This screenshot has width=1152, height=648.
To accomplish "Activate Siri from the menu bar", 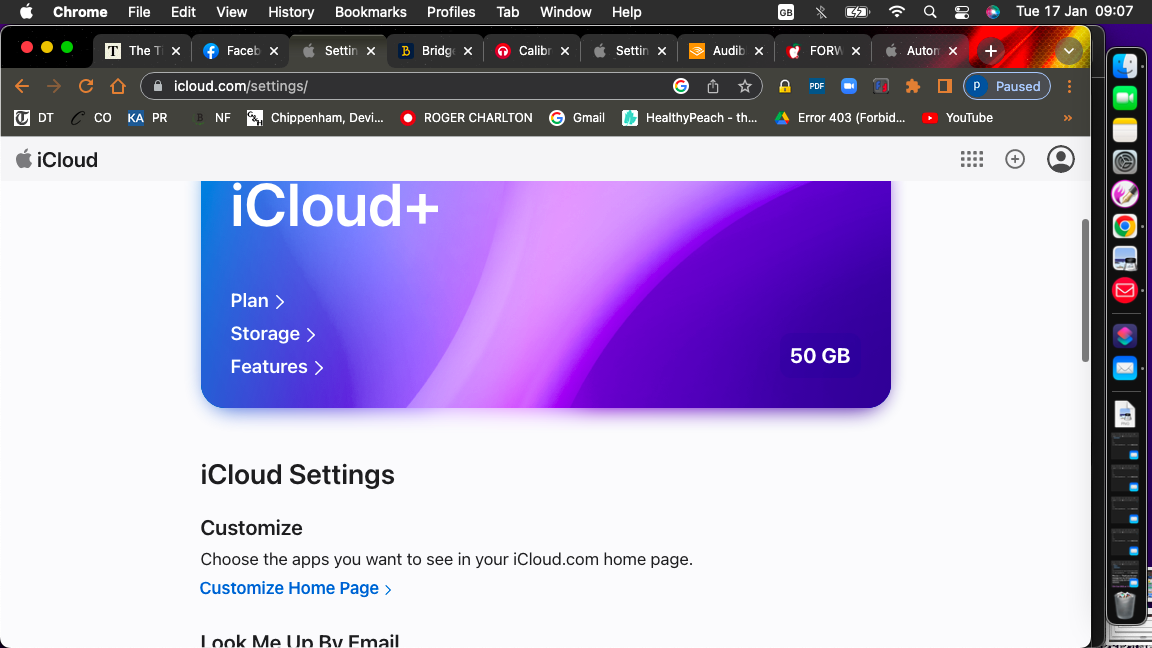I will [x=993, y=12].
